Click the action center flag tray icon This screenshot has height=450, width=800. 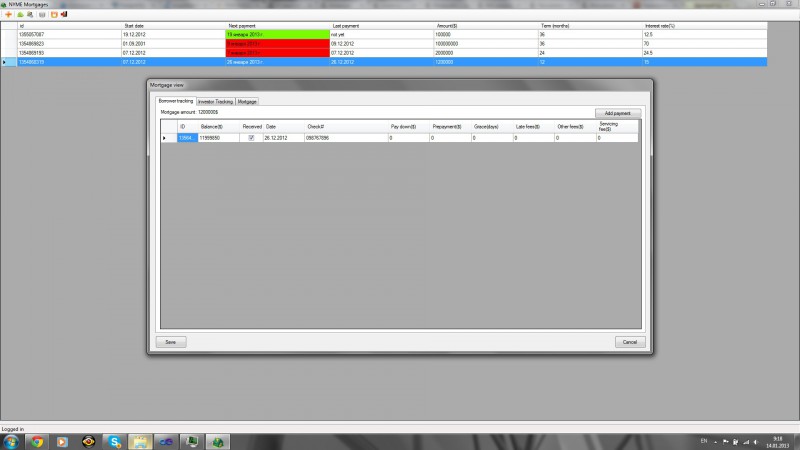pyautogui.click(x=726, y=442)
